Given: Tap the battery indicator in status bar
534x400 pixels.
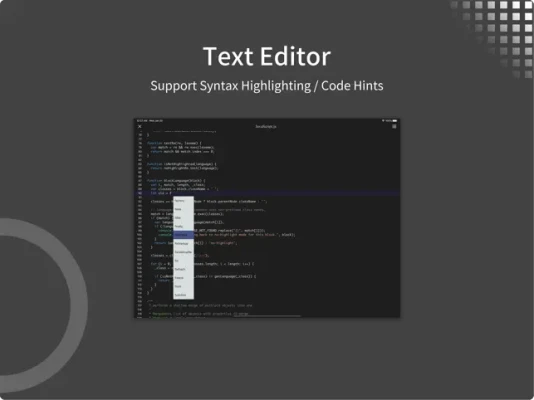Looking at the screenshot, I should pyautogui.click(x=394, y=121).
